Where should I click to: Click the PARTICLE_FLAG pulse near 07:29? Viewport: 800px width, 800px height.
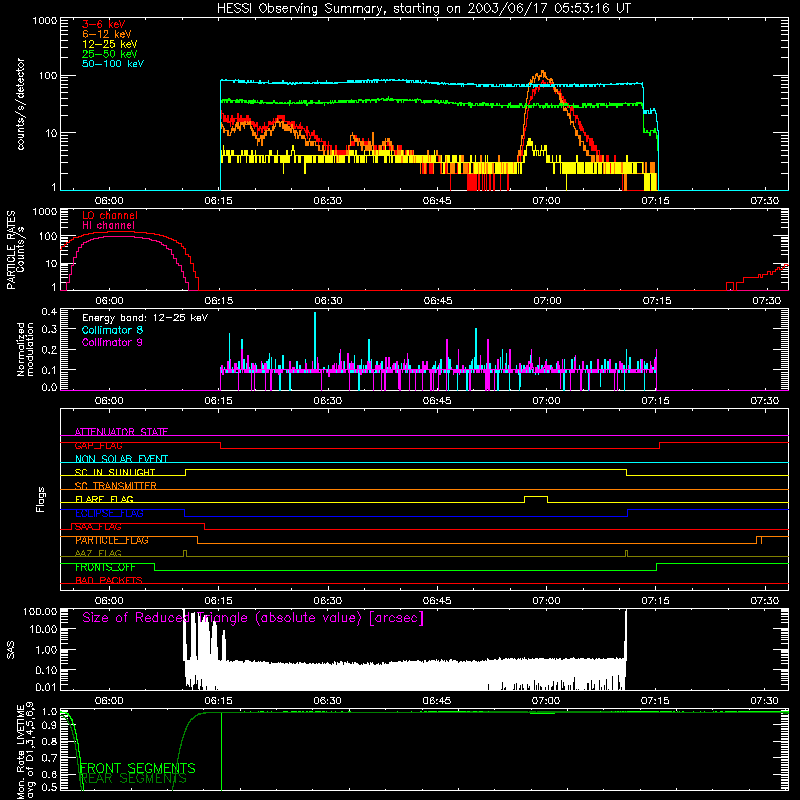click(x=759, y=540)
